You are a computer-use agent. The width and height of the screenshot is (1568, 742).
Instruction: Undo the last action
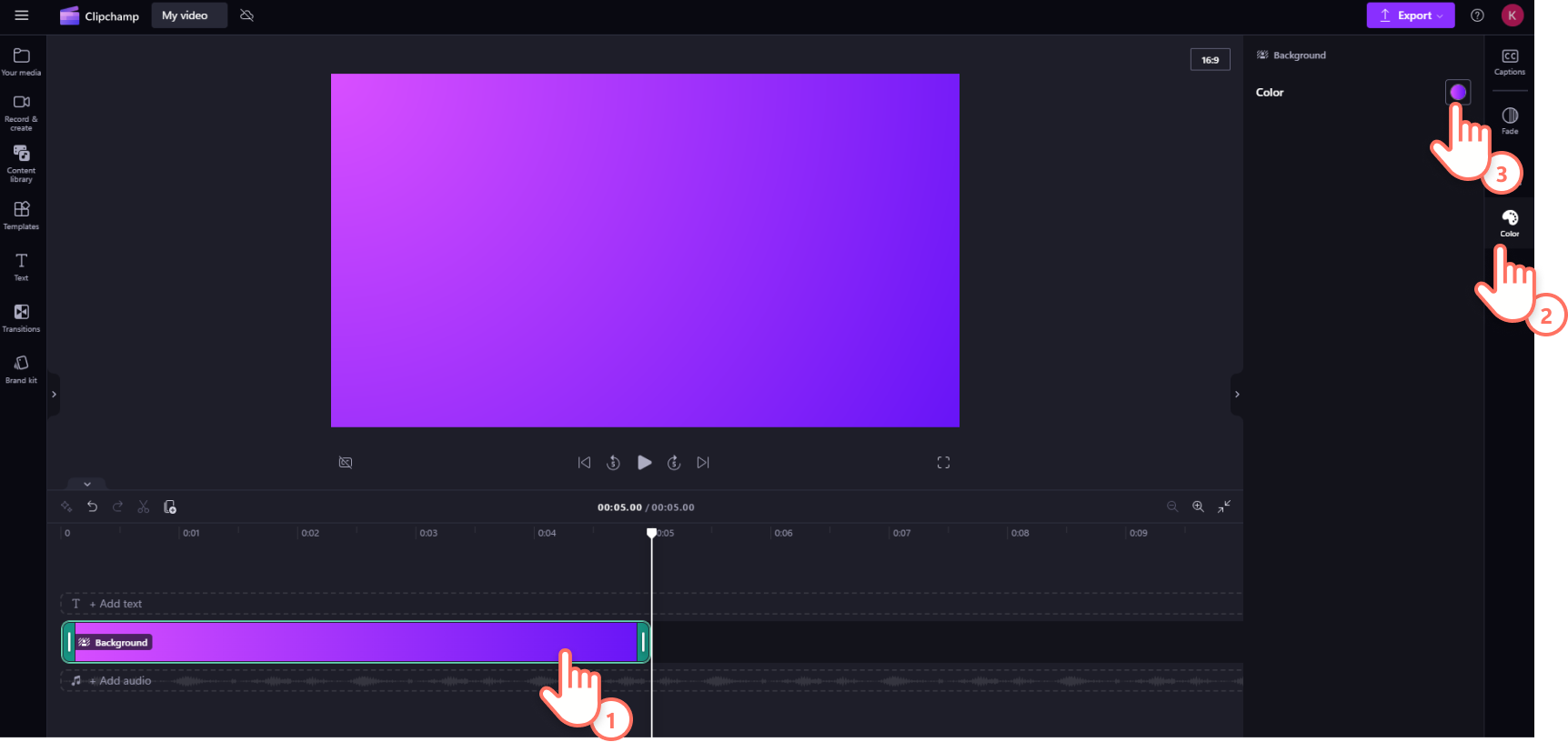coord(92,506)
